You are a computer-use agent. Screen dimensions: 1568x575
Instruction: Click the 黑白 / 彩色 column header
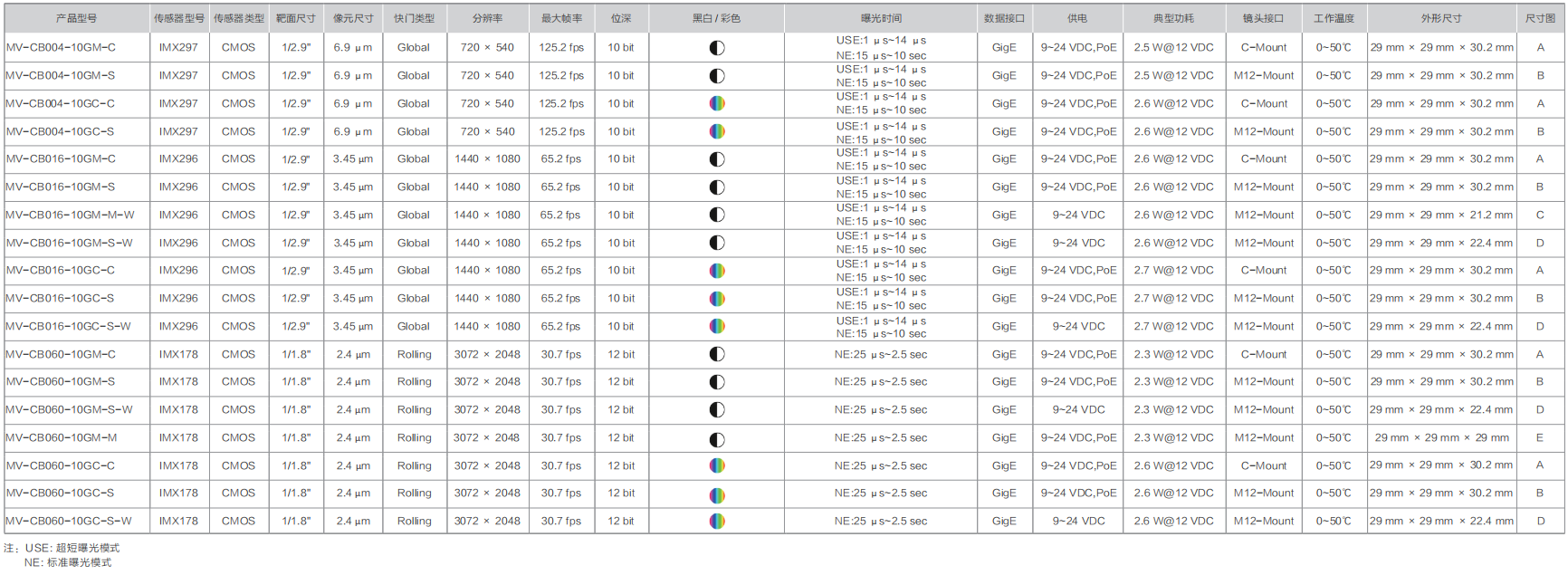(x=716, y=18)
